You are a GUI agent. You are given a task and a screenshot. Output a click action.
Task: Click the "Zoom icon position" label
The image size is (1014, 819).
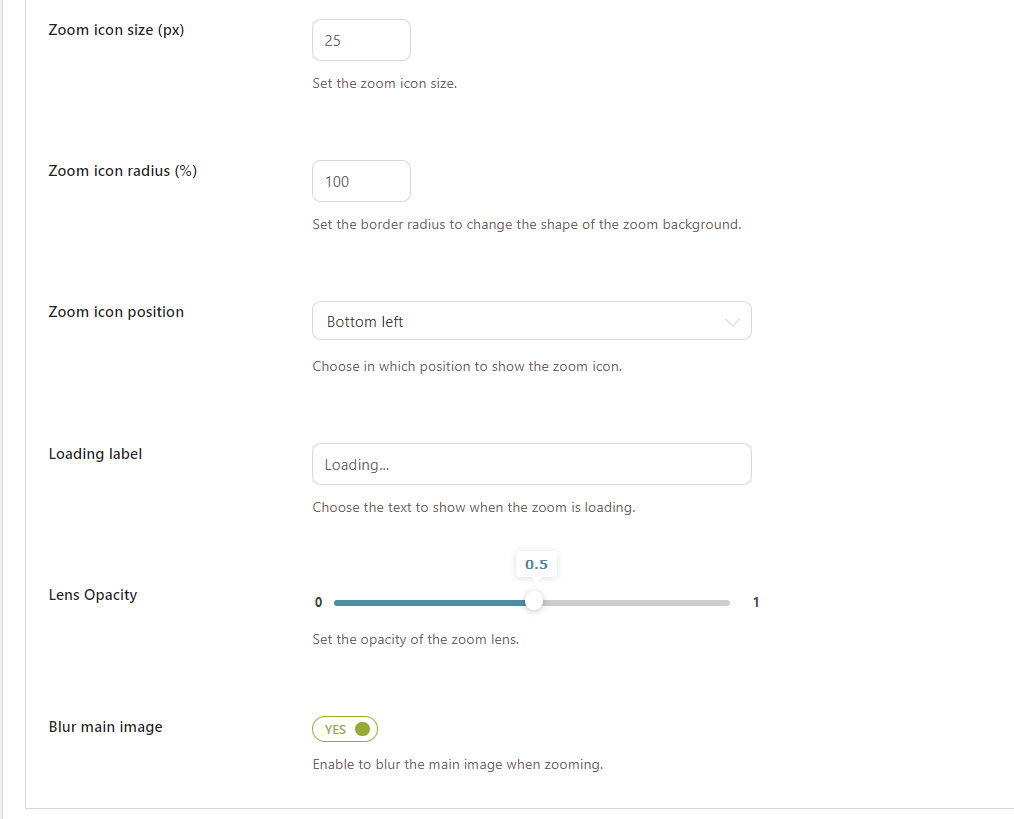click(x=116, y=312)
